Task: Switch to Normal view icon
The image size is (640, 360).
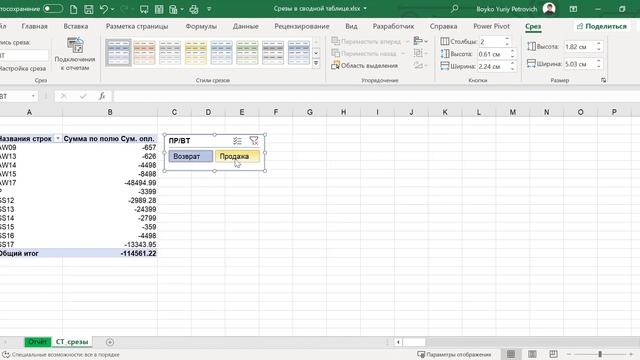Action: point(511,354)
